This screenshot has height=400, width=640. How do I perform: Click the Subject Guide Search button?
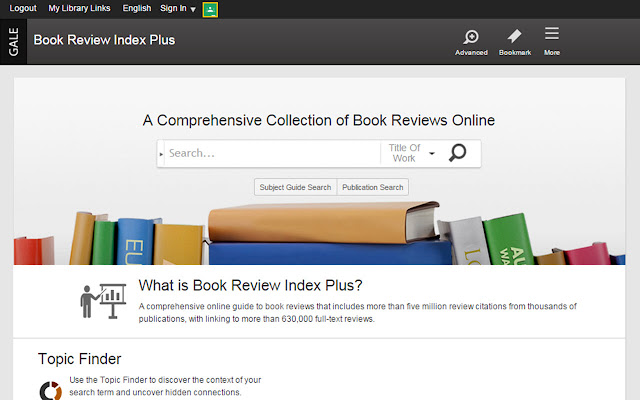pos(296,187)
